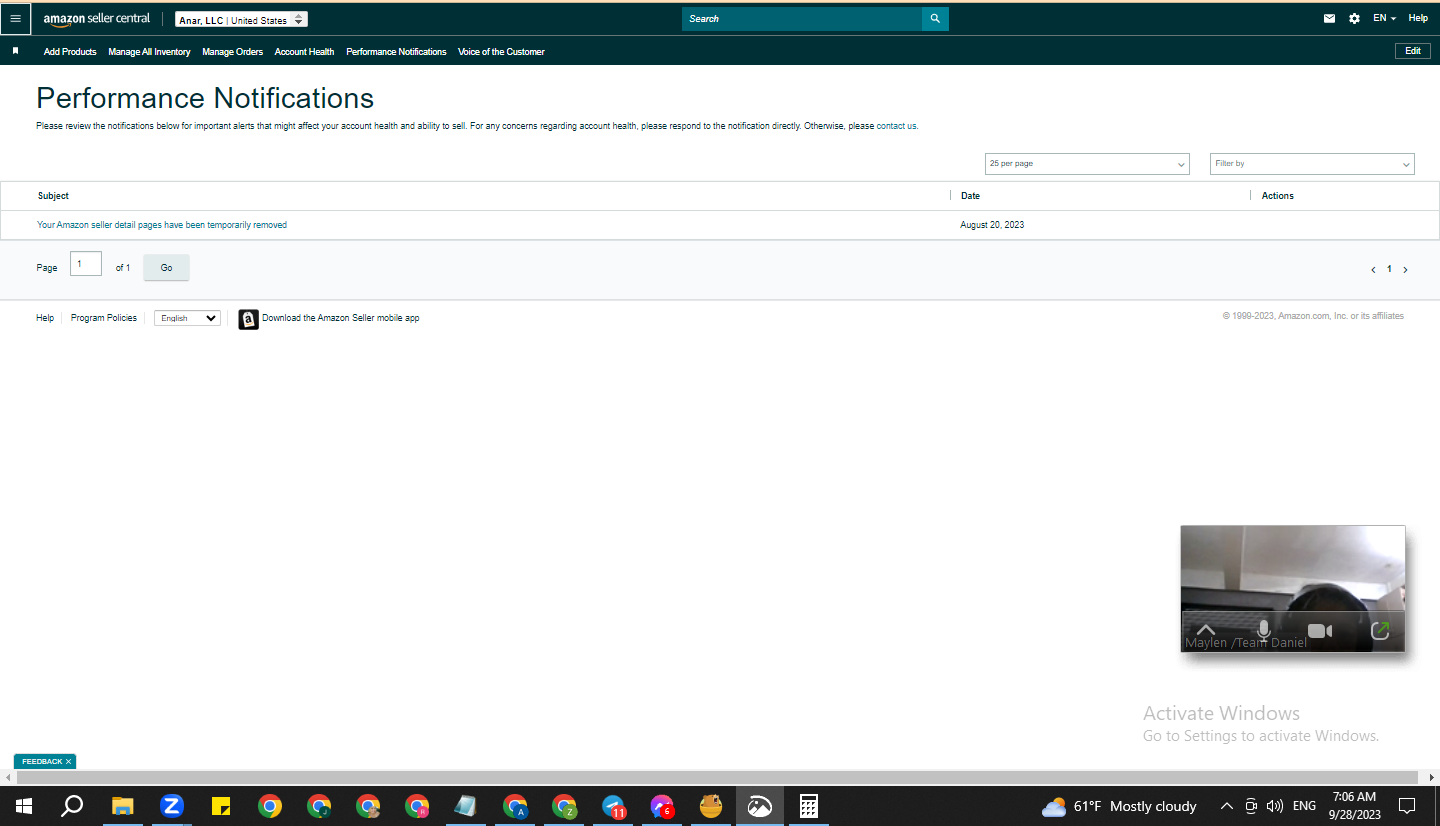
Task: Open Account Health
Action: coord(304,52)
